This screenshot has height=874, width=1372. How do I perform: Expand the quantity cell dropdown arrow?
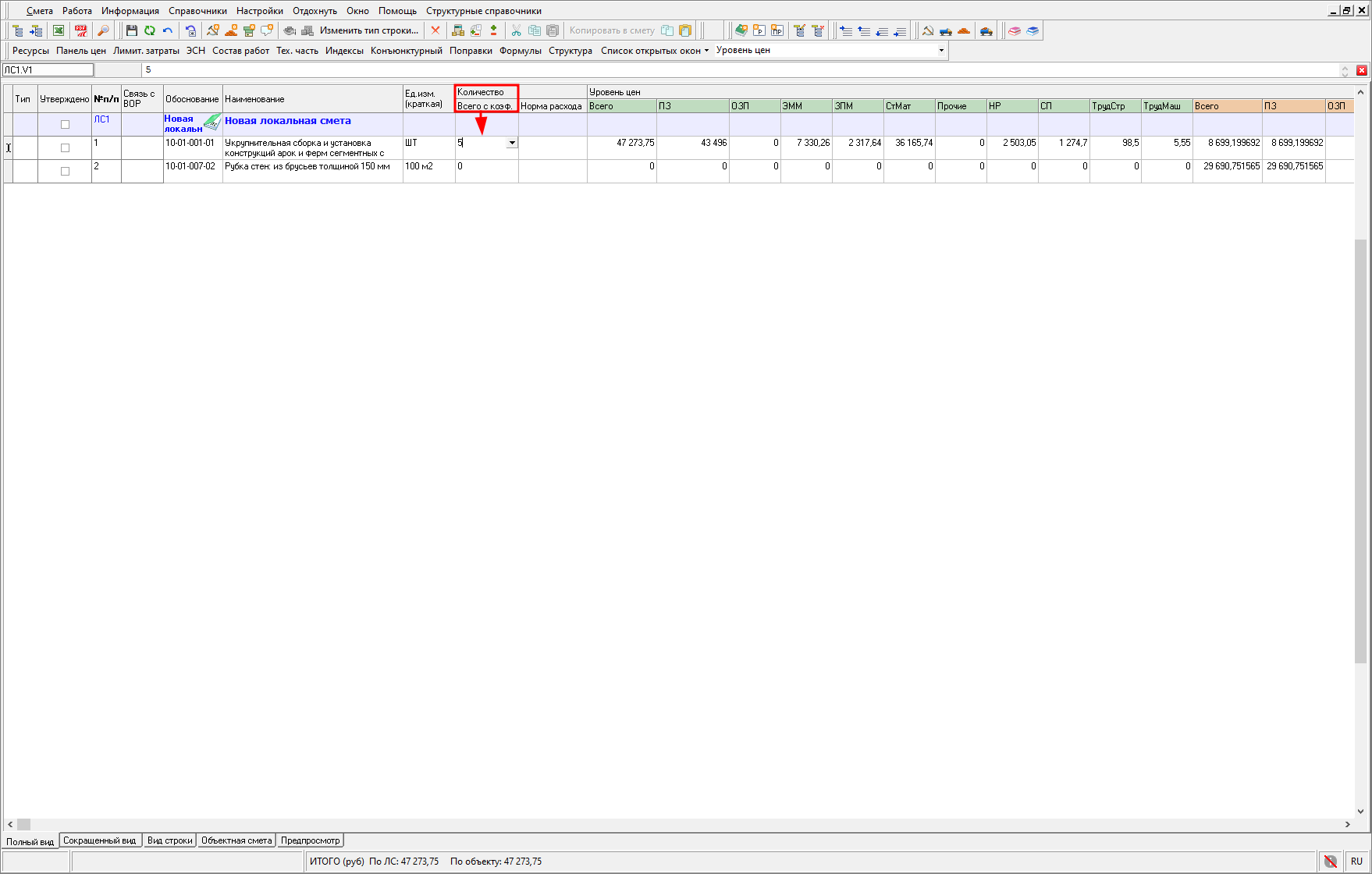pos(512,143)
